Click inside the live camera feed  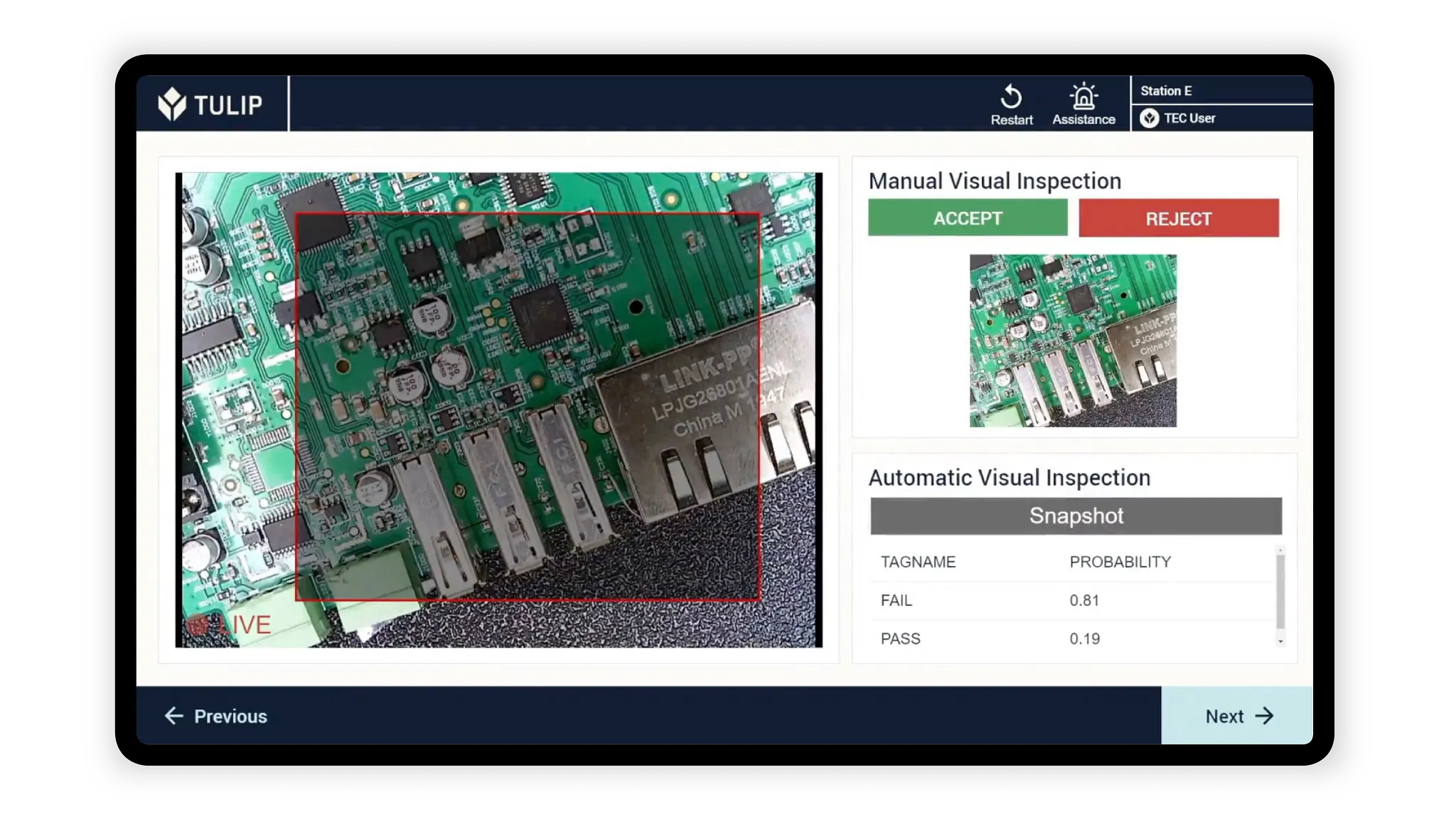pos(498,409)
